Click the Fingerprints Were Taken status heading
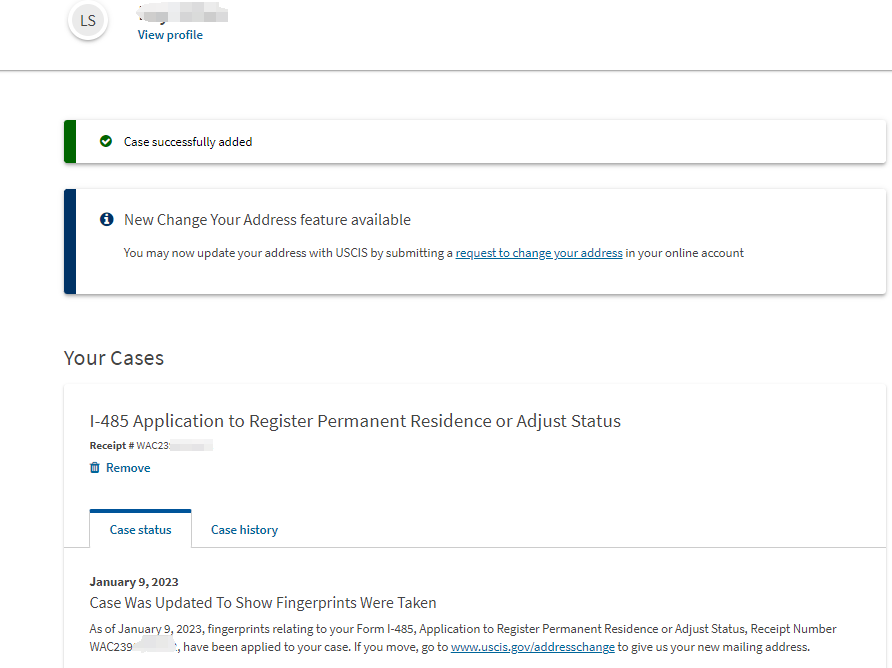The width and height of the screenshot is (892, 668). 263,603
